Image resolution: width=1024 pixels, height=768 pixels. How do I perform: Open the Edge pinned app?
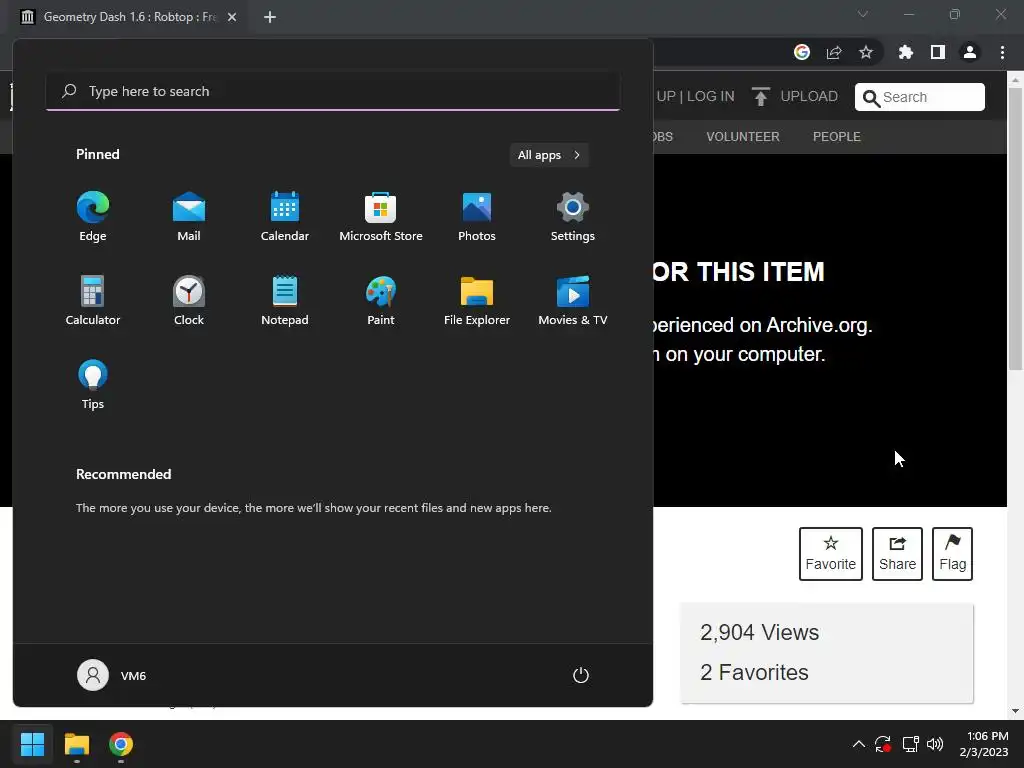pos(93,217)
